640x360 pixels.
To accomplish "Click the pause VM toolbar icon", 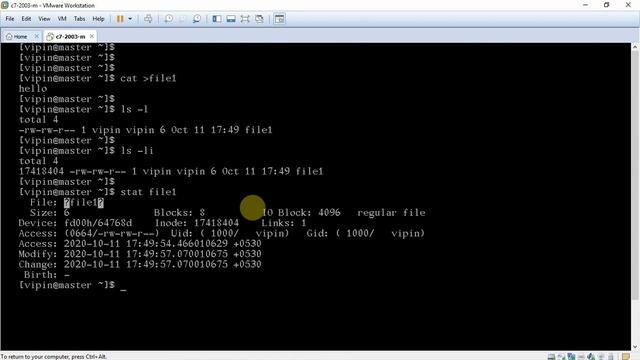I will [120, 19].
